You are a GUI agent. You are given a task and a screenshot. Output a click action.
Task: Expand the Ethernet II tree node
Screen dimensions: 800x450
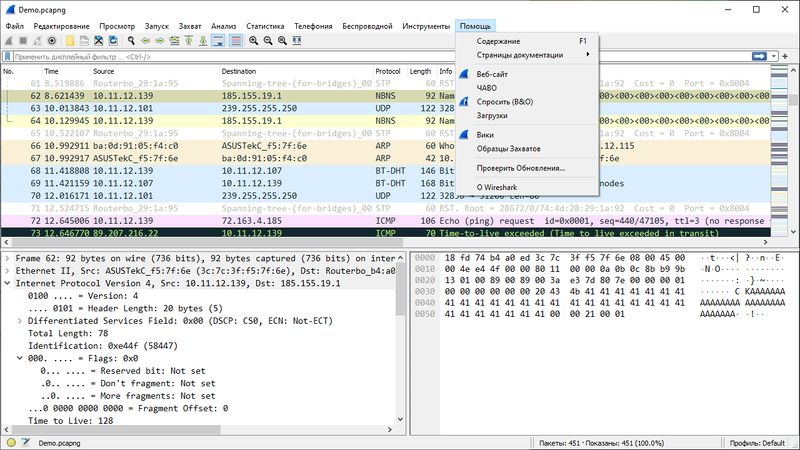point(7,271)
